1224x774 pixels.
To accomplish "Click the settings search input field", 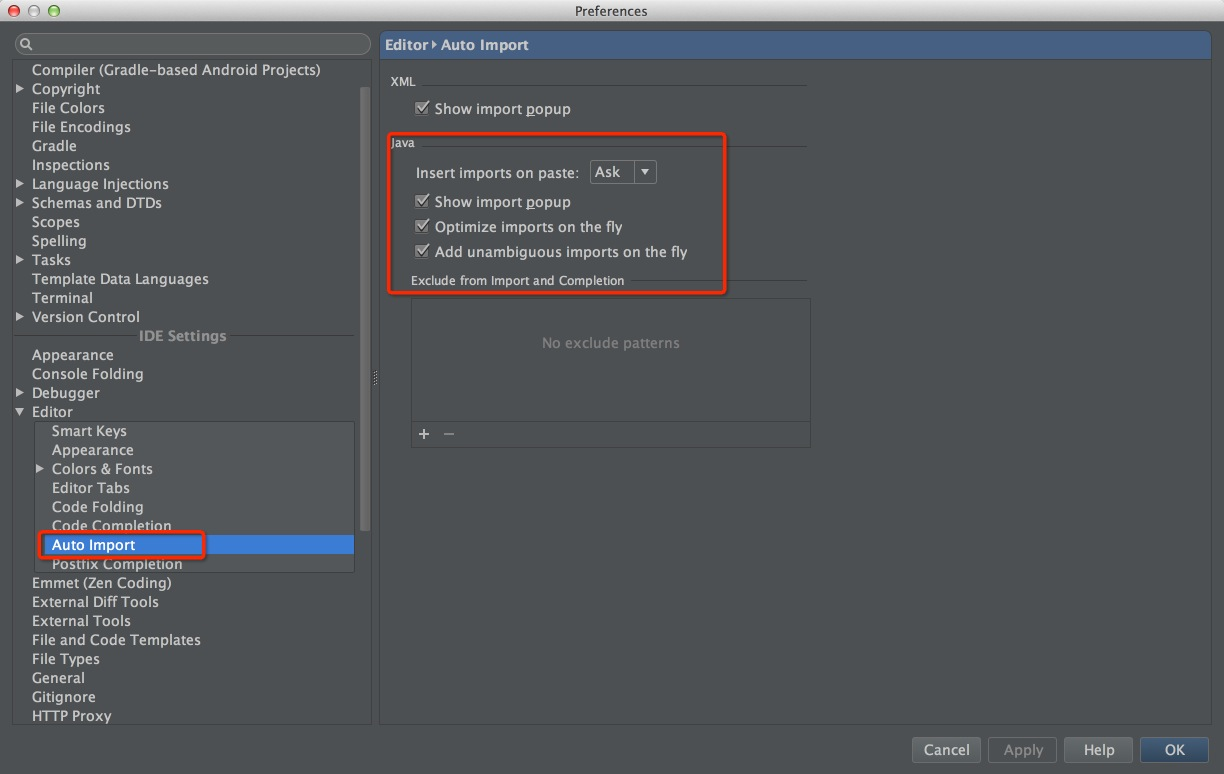I will 200,44.
